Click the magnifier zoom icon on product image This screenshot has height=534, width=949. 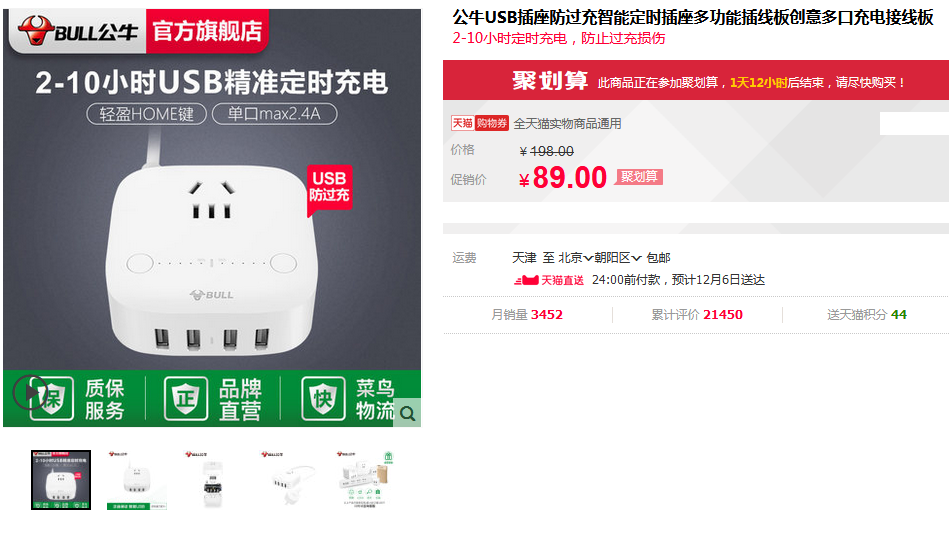tap(407, 413)
